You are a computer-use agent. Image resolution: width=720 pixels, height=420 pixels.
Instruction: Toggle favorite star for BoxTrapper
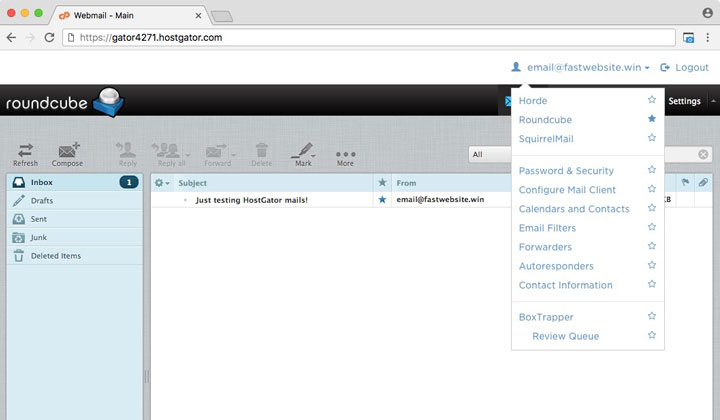(652, 316)
